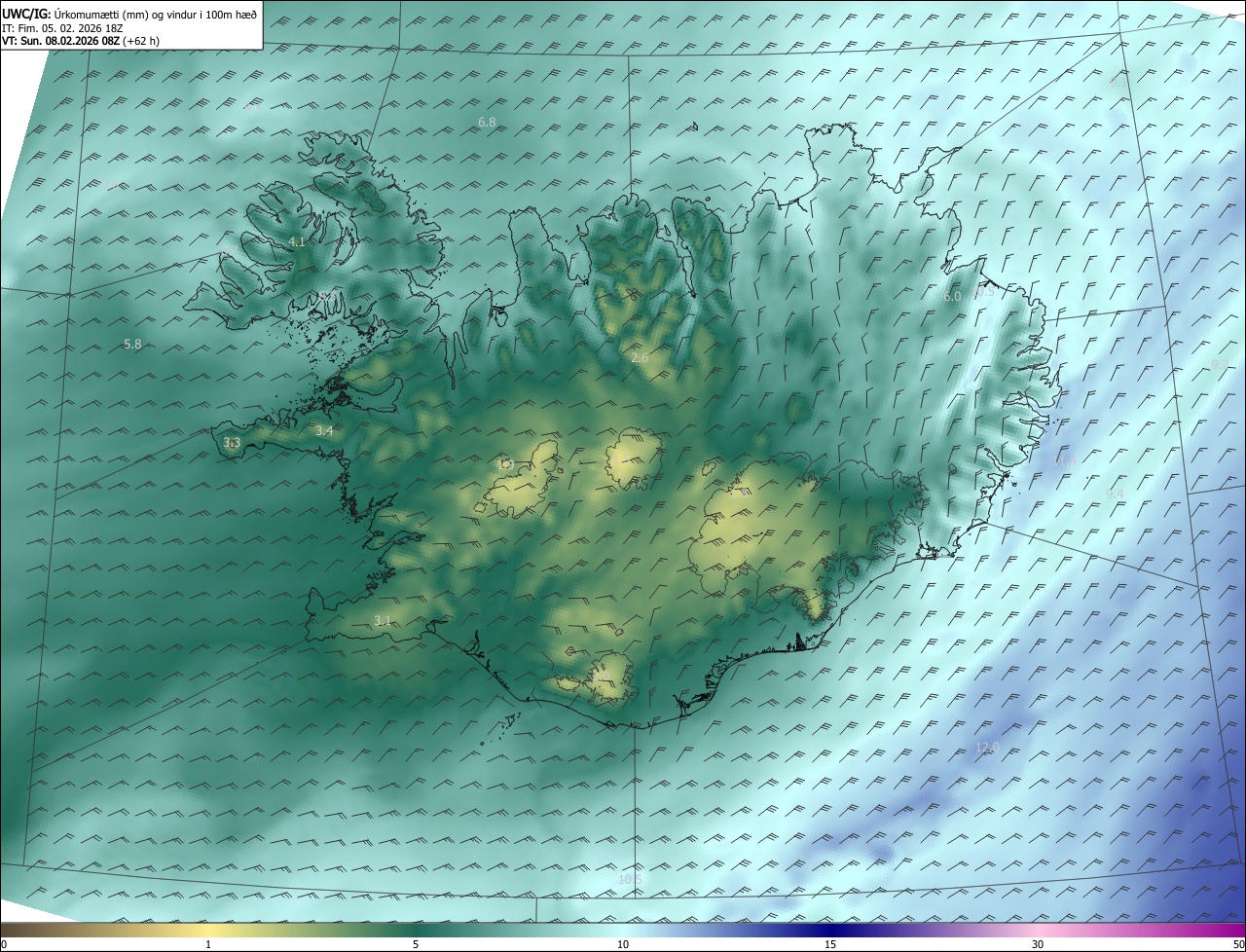
Task: Click the 12.0 value label over the sea
Action: point(987,747)
